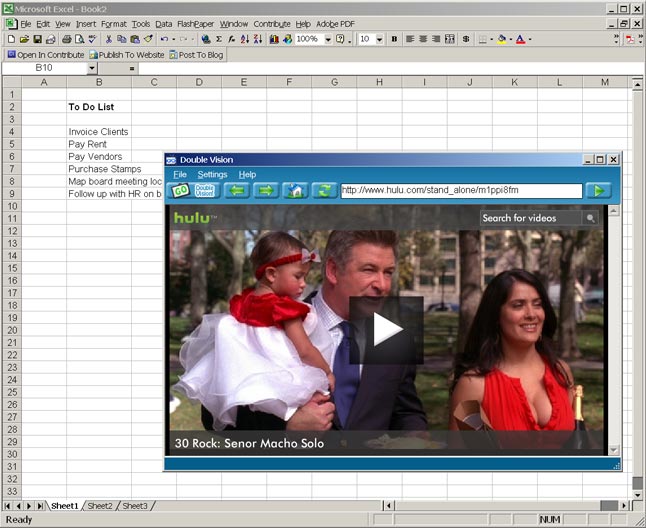Screen dimensions: 646x528
Task: Run Spell Check from the ABC icon
Action: click(x=92, y=39)
